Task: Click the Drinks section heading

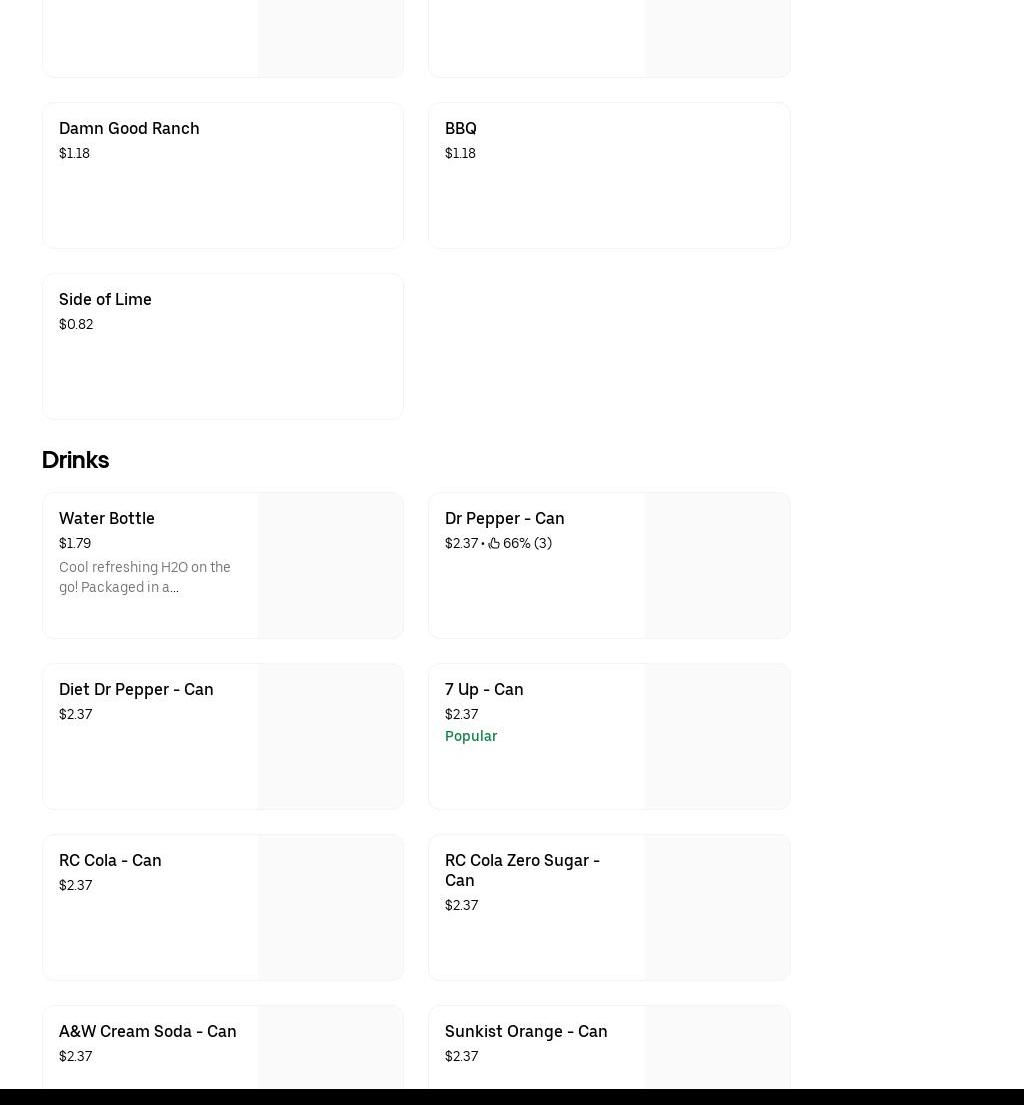Action: pyautogui.click(x=75, y=460)
